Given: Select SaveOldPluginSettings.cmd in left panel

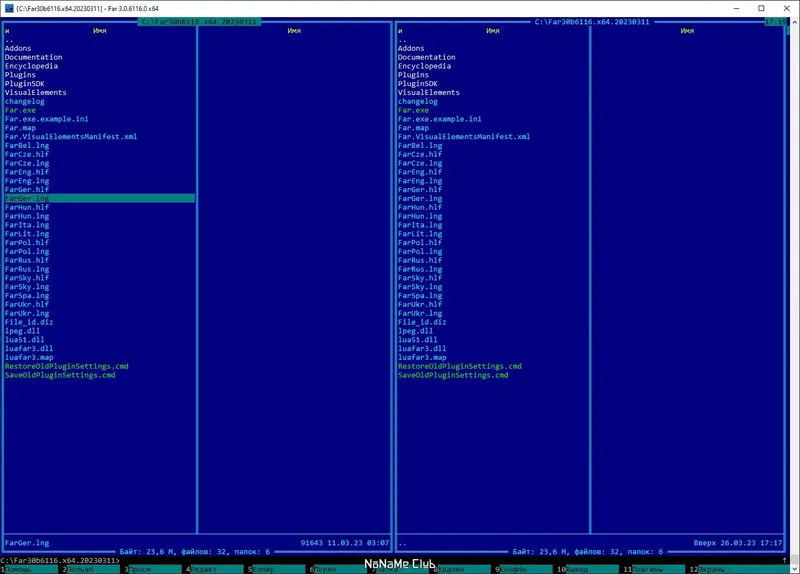Looking at the screenshot, I should [x=60, y=375].
